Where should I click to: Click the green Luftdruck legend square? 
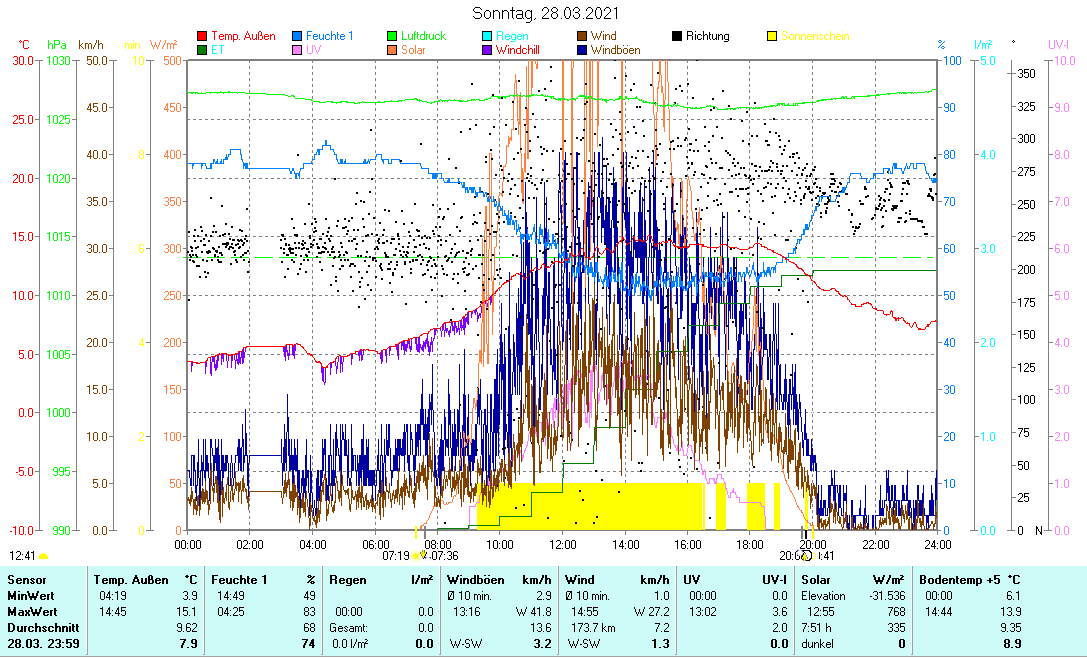pos(393,36)
